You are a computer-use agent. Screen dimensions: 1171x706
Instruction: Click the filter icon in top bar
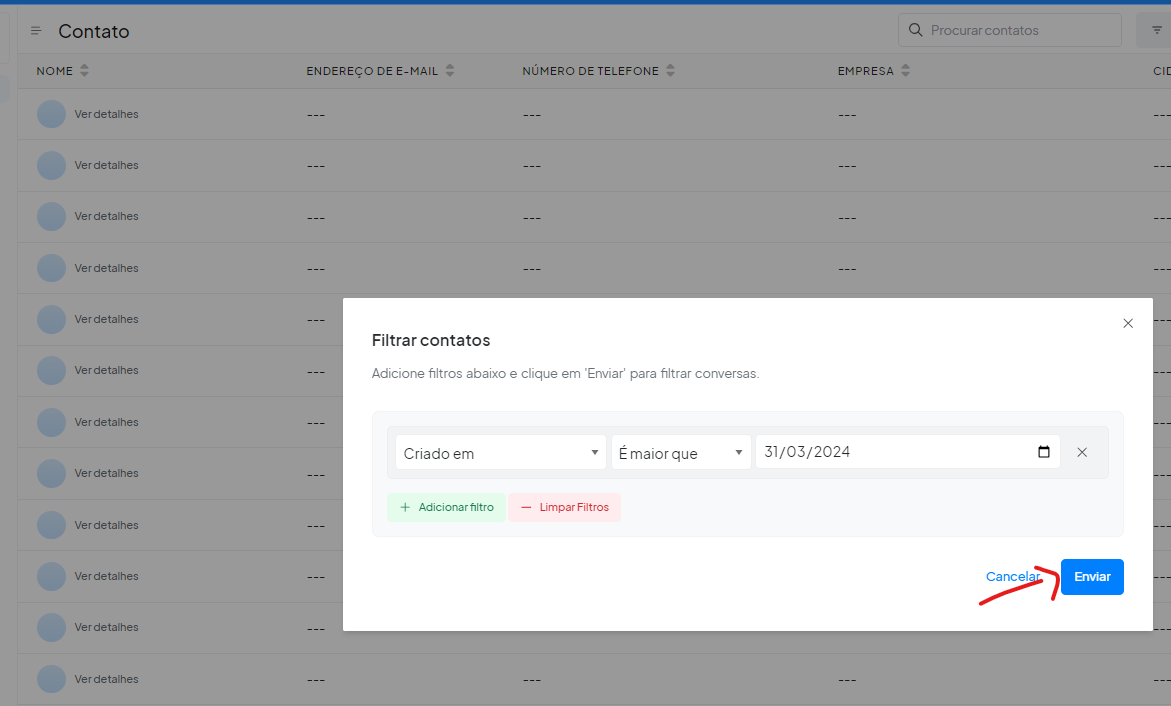tap(1156, 31)
